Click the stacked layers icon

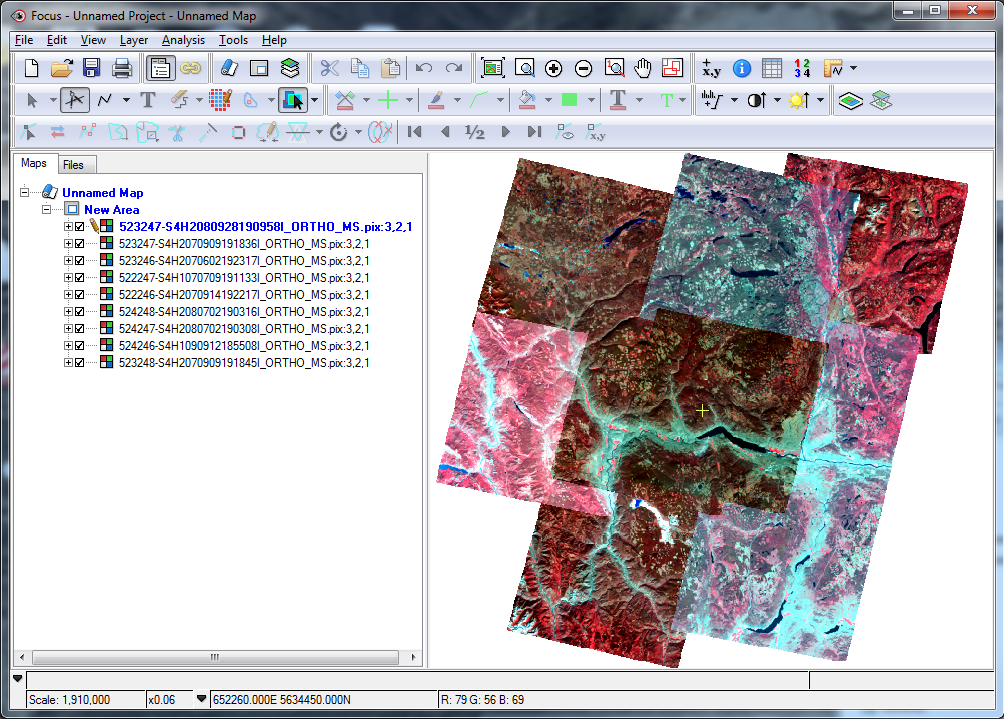click(290, 68)
